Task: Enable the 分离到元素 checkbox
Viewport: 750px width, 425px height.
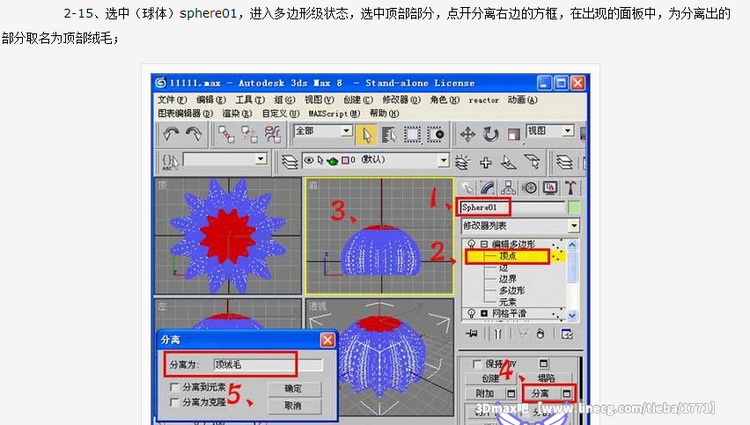Action: 175,386
